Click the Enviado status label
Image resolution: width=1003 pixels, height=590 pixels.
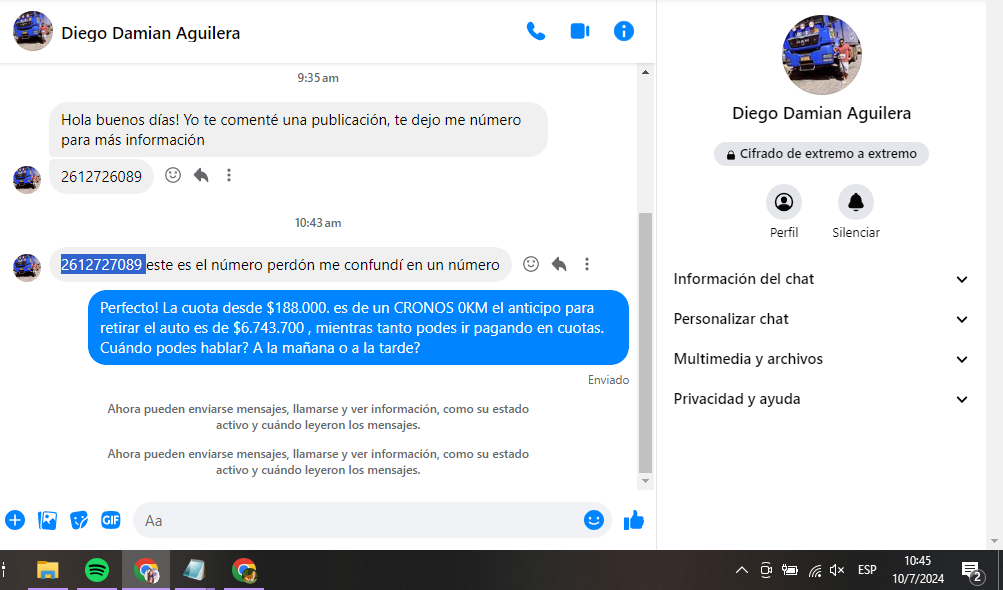coord(608,380)
